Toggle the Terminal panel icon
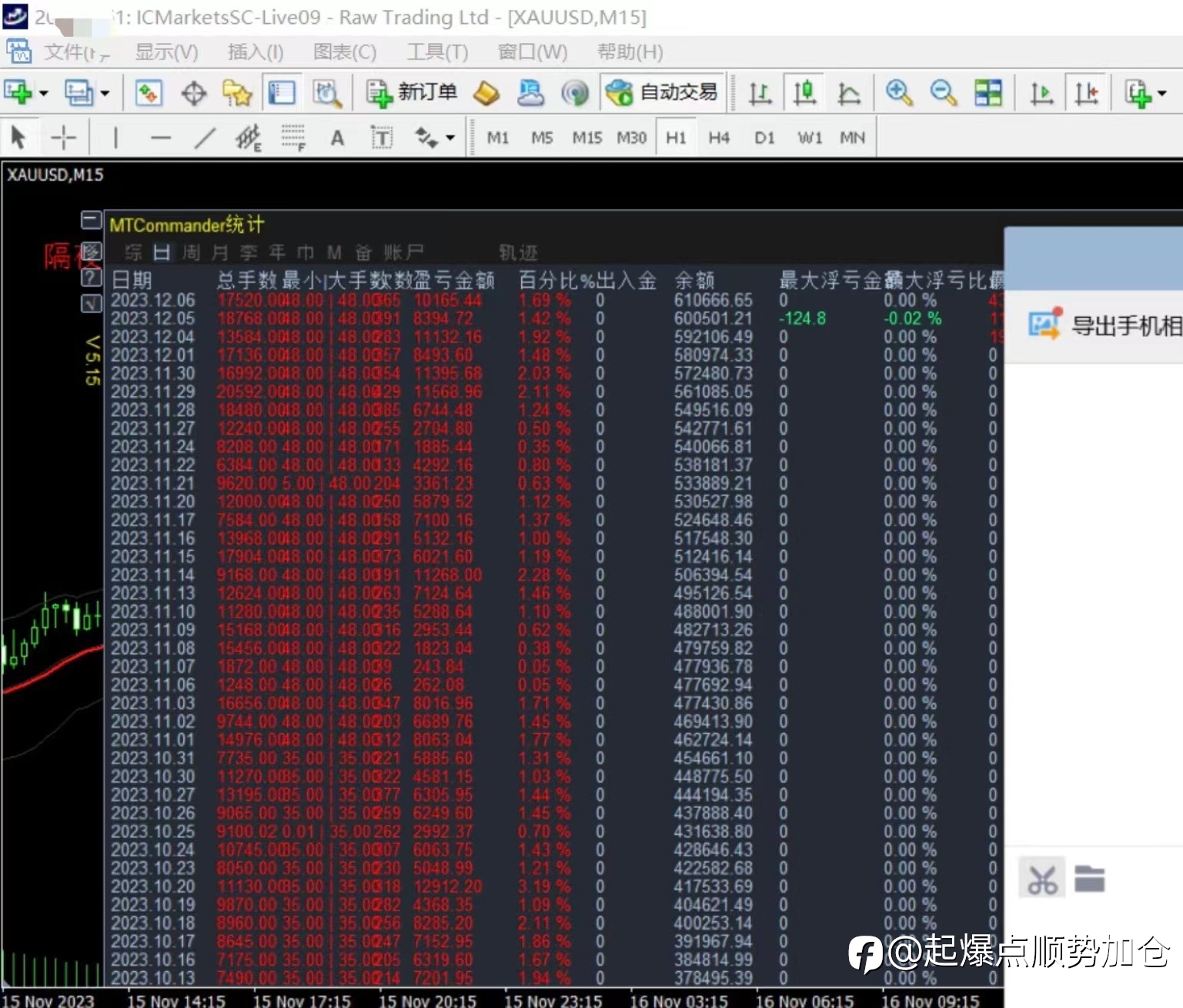The width and height of the screenshot is (1183, 1008). tap(281, 93)
